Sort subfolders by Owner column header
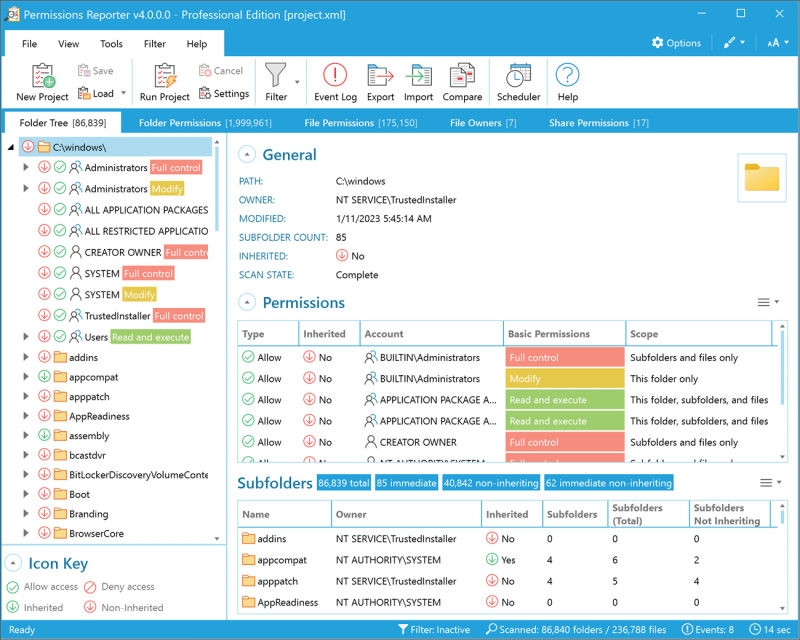This screenshot has height=640, width=800. point(351,514)
